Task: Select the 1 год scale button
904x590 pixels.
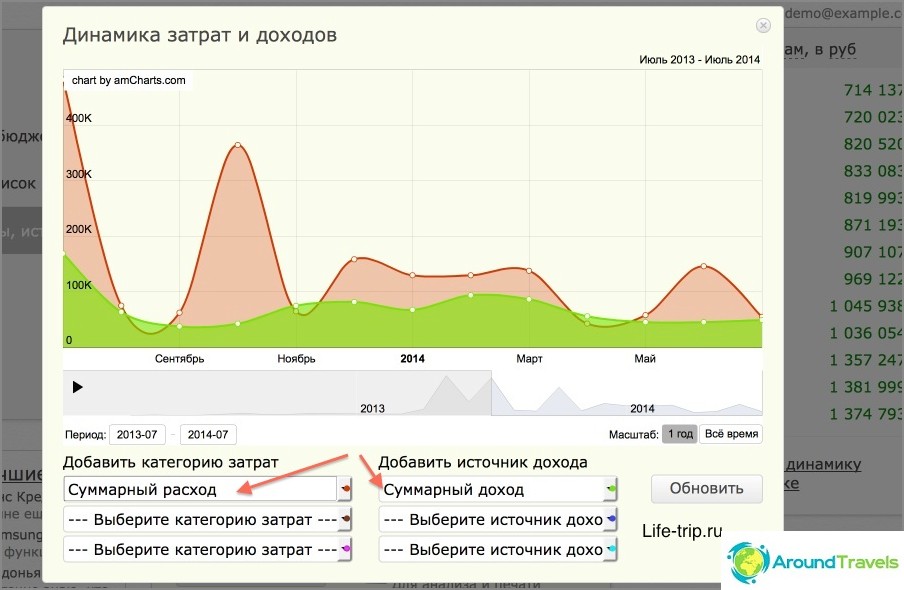Action: tap(680, 434)
